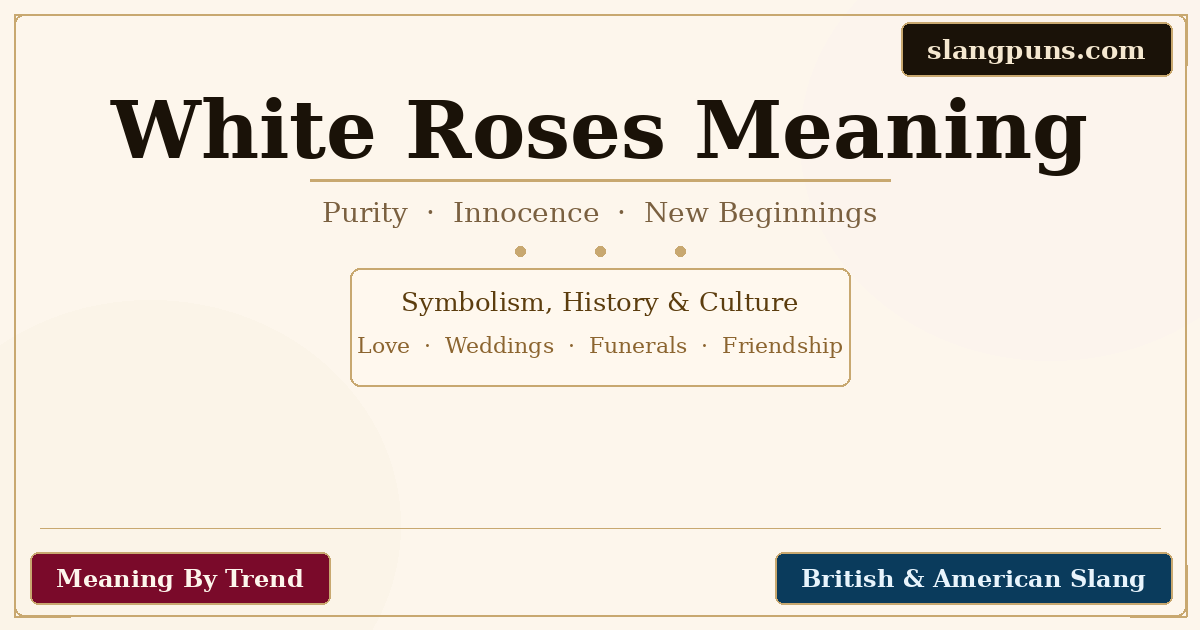
Task: Select the Love keyword
Action: tap(384, 345)
